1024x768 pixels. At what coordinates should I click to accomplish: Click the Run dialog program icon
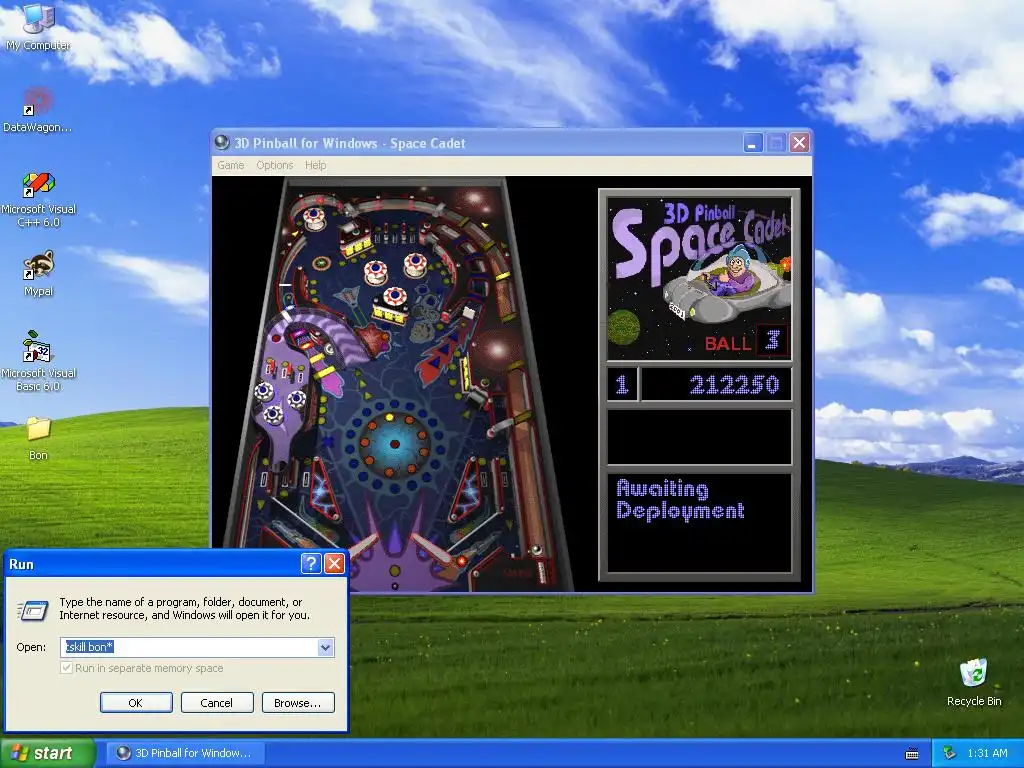coord(33,610)
